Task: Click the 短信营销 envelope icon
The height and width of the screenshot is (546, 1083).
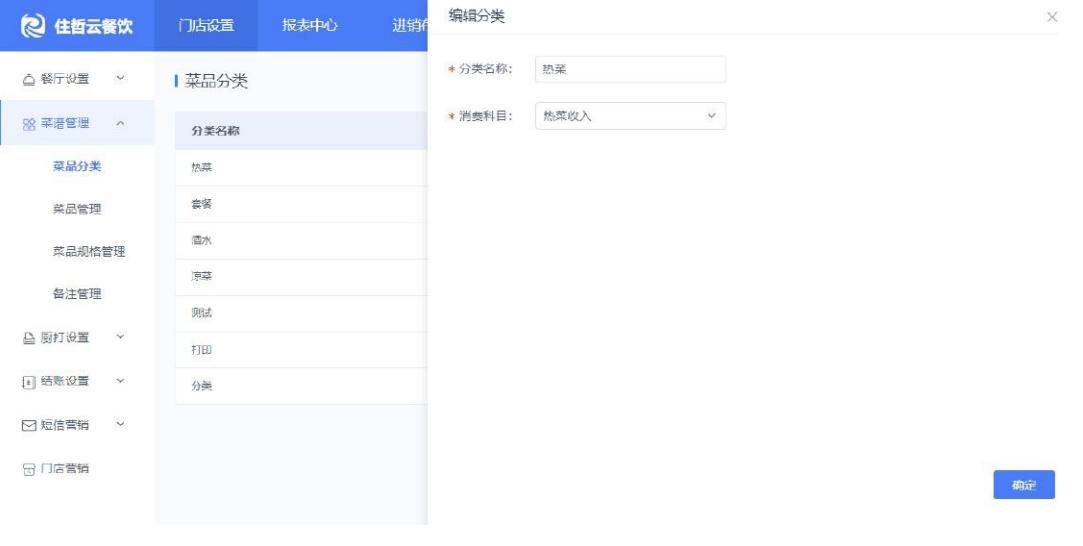Action: pyautogui.click(x=28, y=425)
